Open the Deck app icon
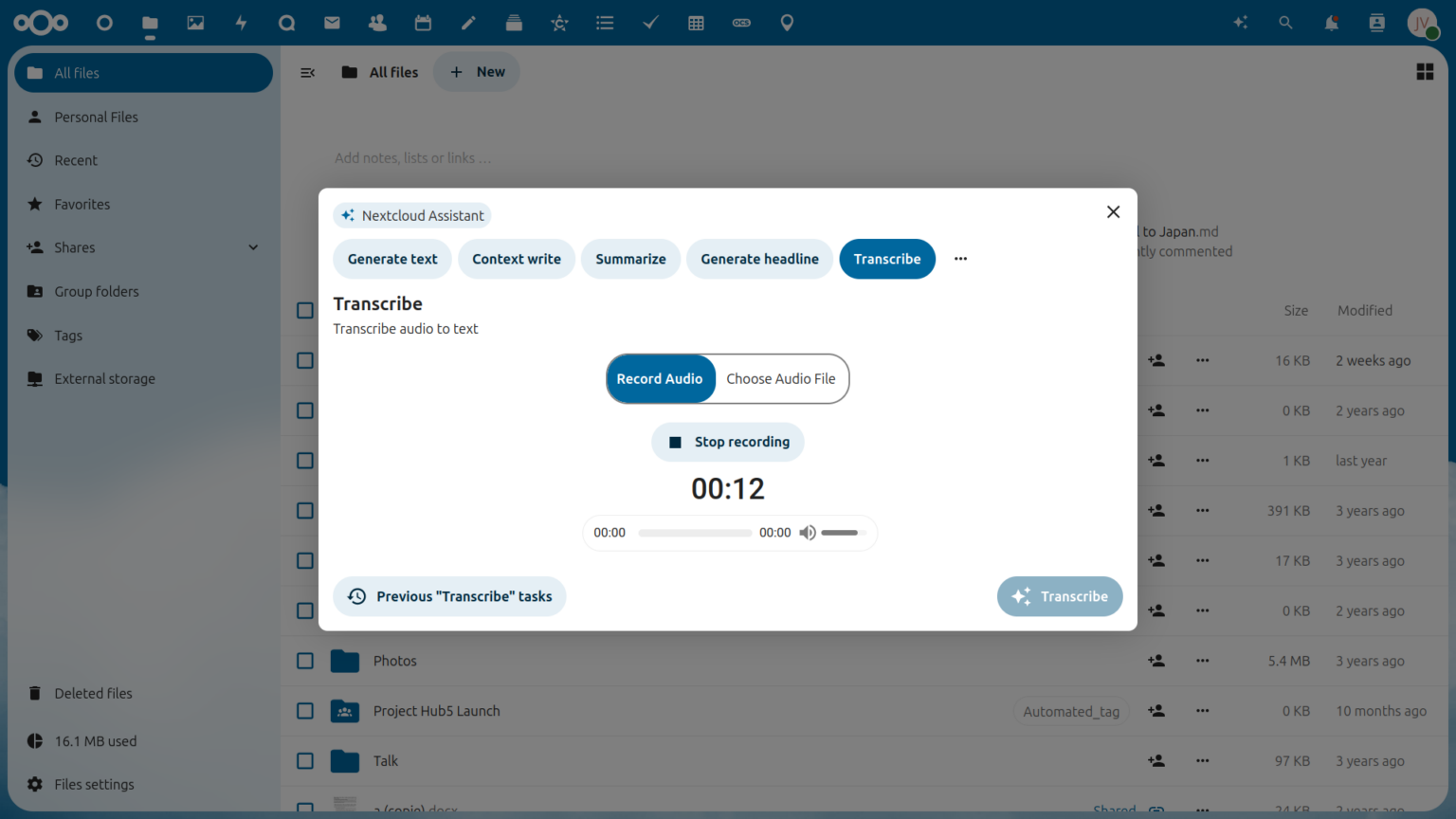 (514, 22)
